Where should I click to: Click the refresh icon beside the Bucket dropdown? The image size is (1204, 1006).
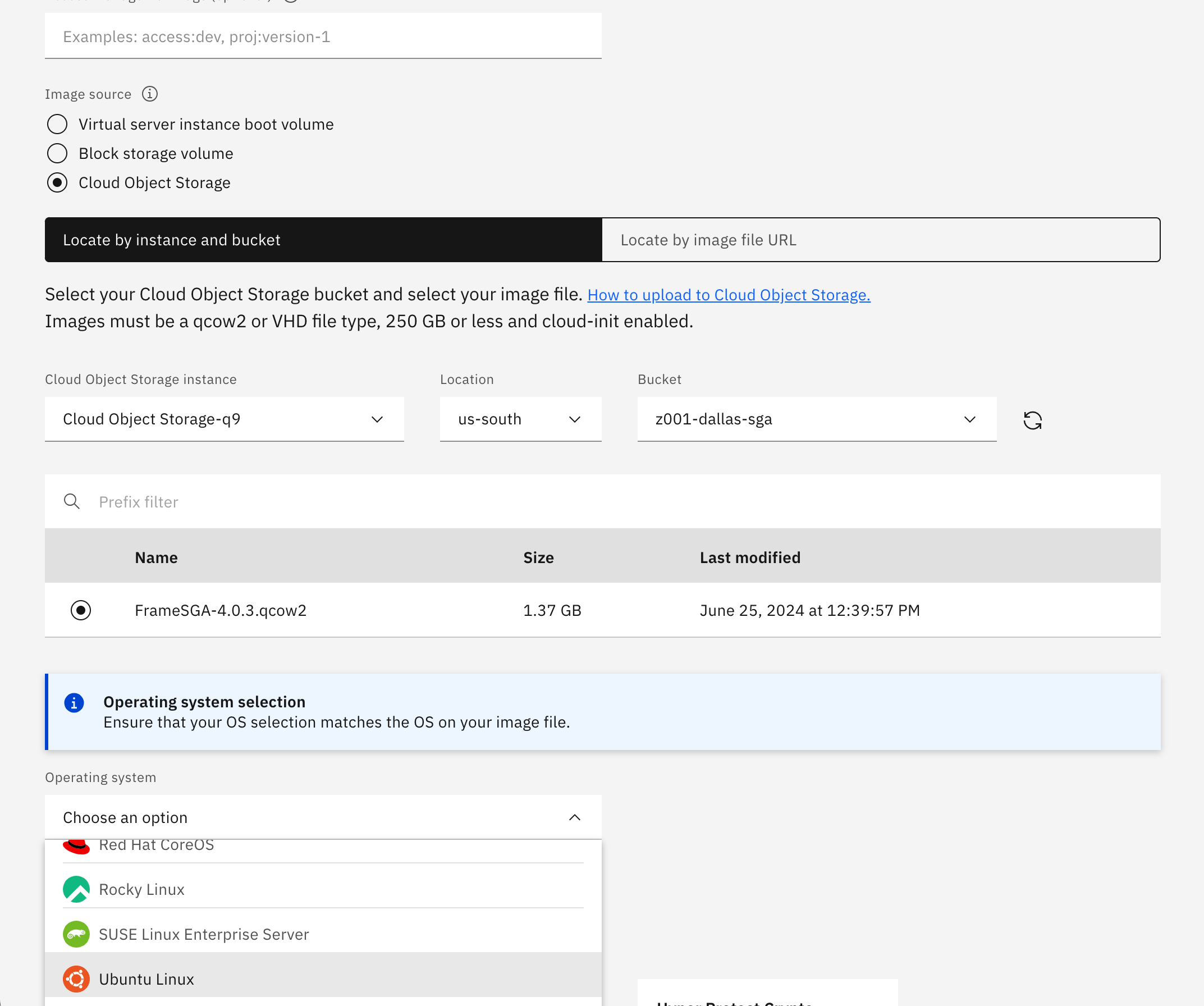(x=1033, y=420)
